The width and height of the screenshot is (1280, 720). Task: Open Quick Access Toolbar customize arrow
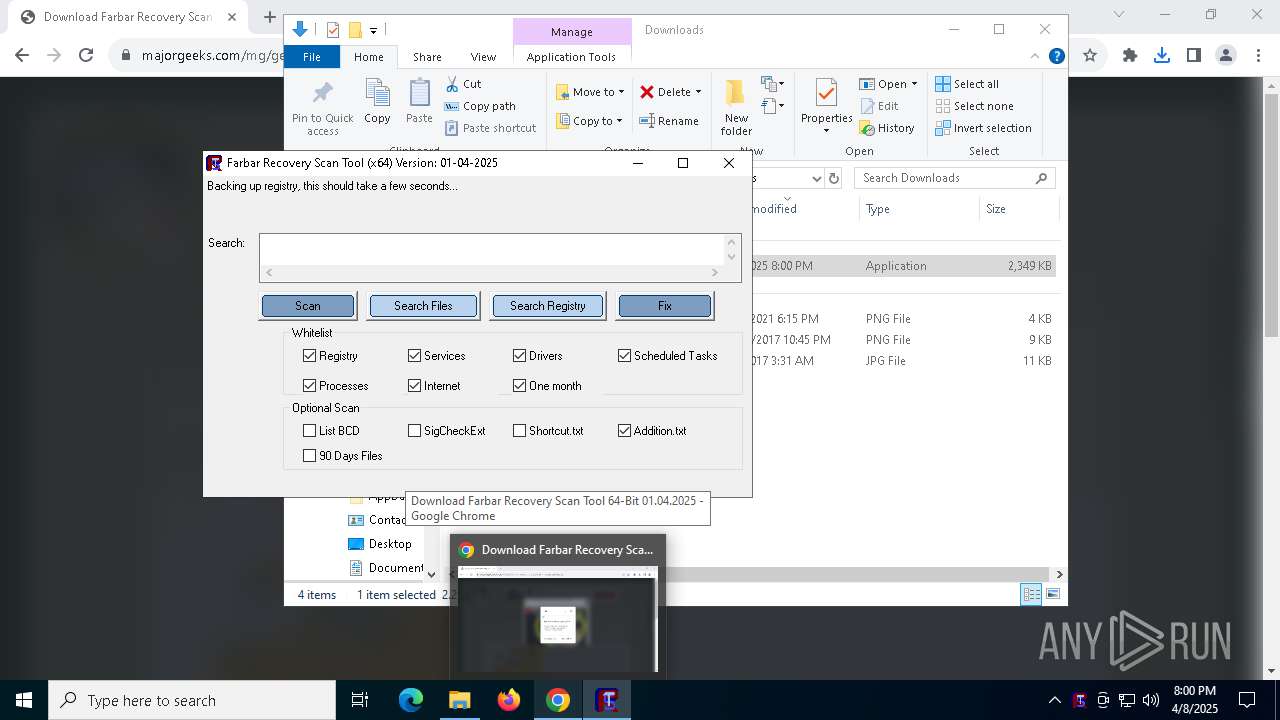tap(373, 31)
